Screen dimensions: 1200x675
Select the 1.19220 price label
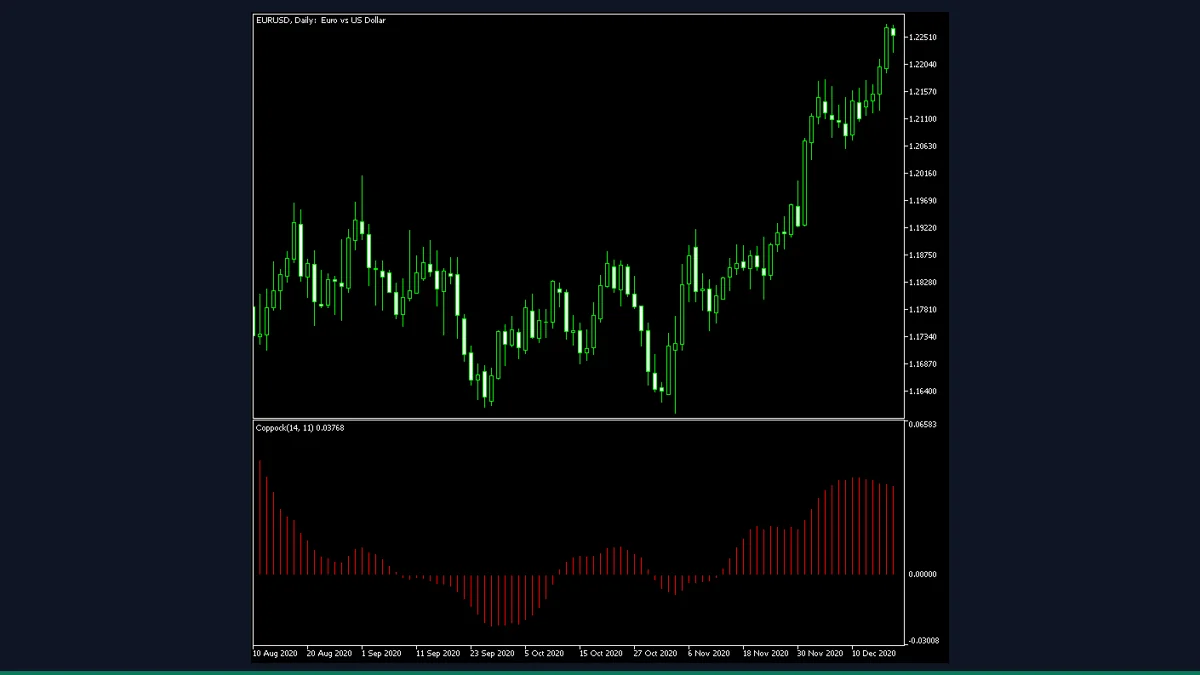(x=923, y=228)
